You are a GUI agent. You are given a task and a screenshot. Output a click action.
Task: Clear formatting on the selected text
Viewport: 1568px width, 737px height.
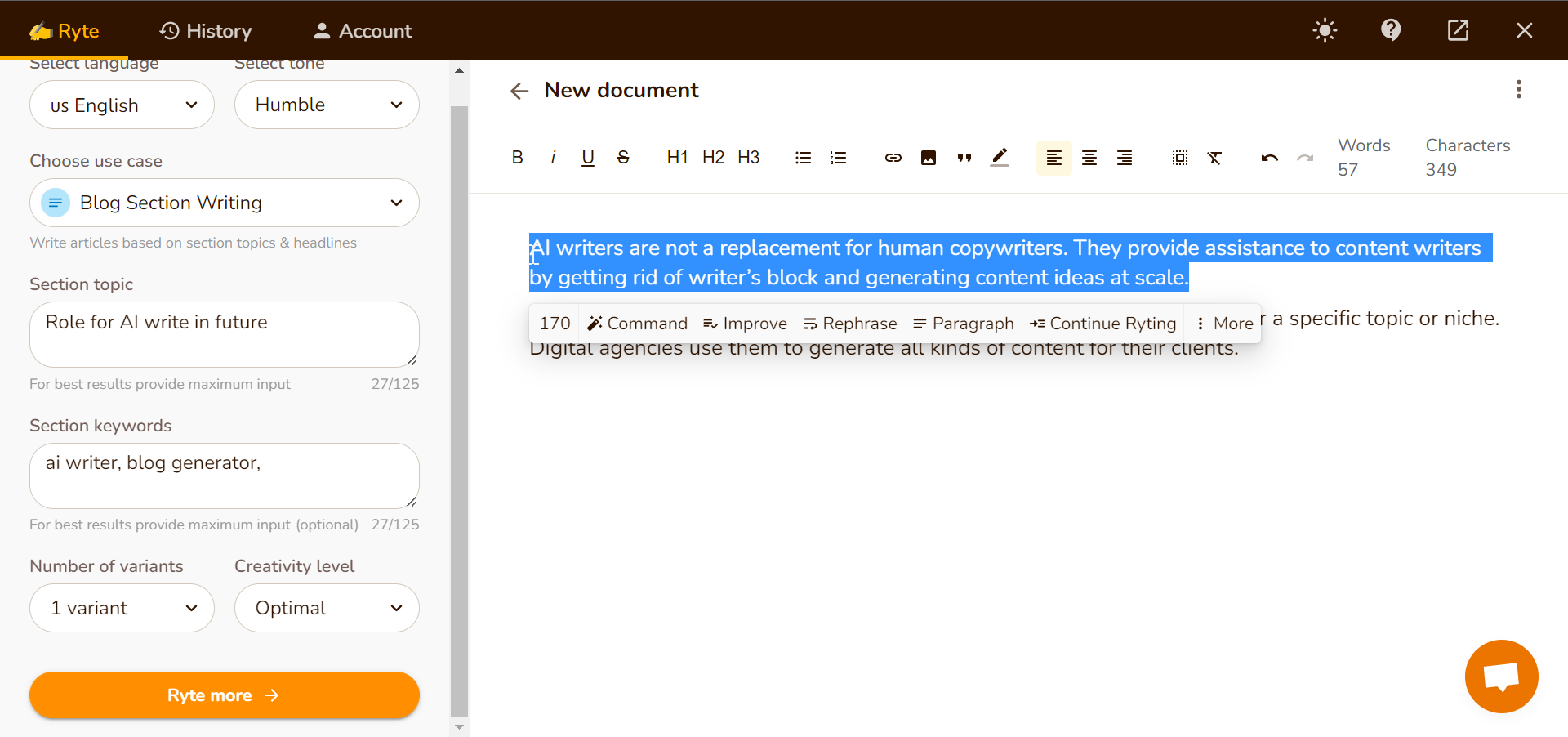click(1215, 158)
